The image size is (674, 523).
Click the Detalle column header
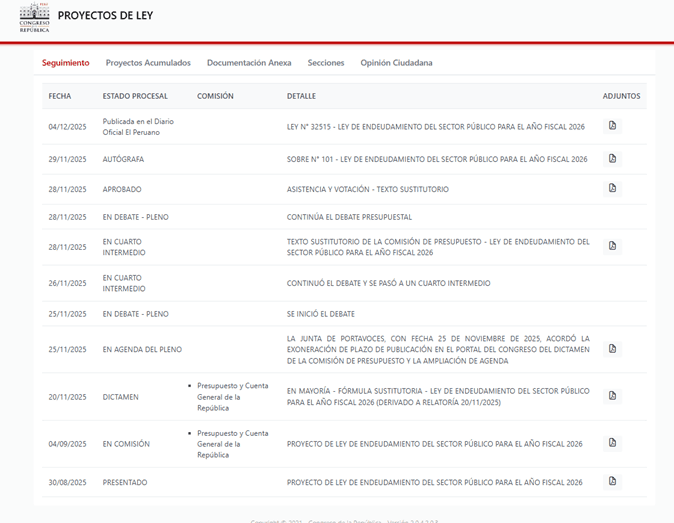pyautogui.click(x=301, y=96)
